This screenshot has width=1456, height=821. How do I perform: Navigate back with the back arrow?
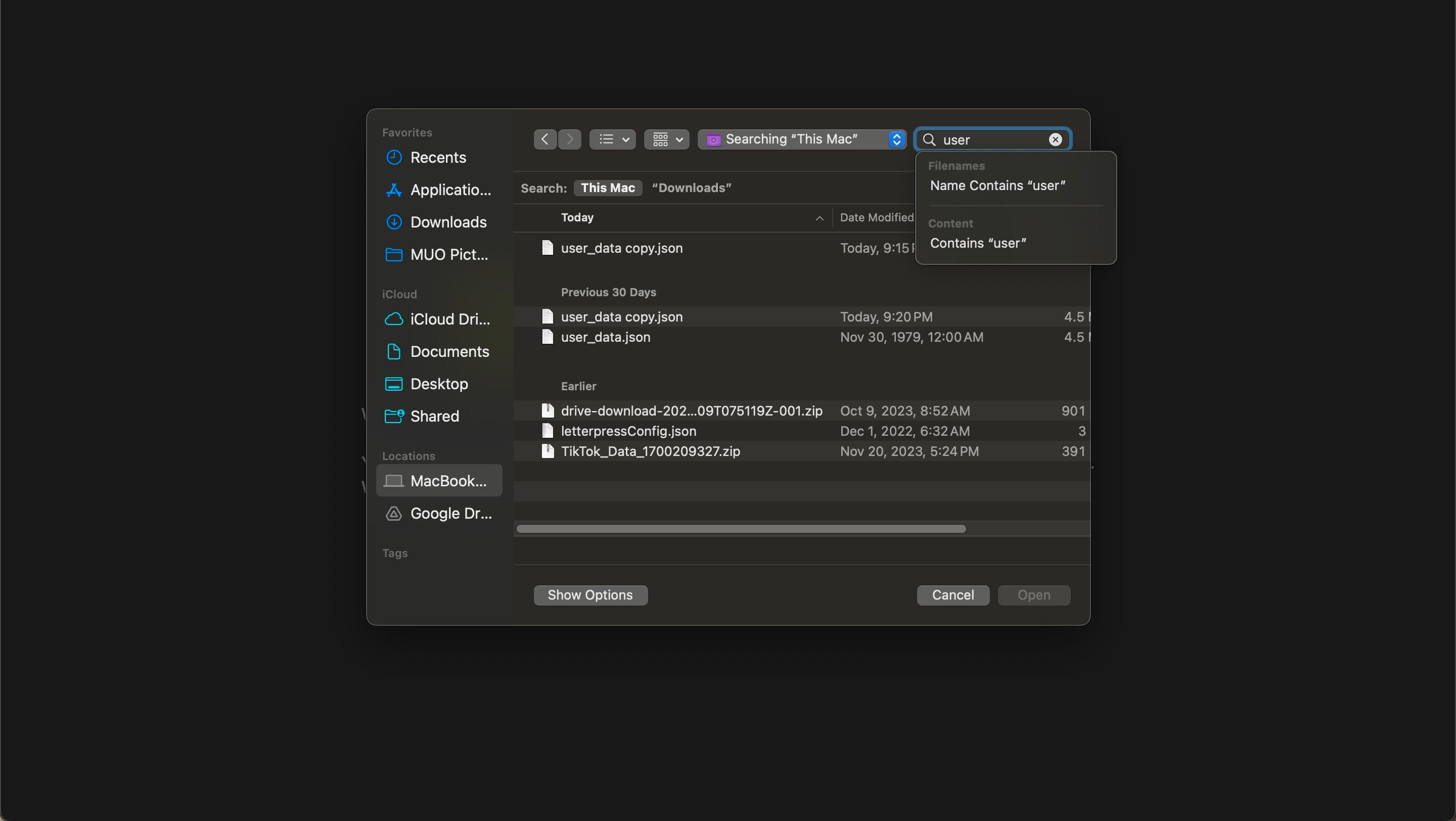click(x=544, y=139)
